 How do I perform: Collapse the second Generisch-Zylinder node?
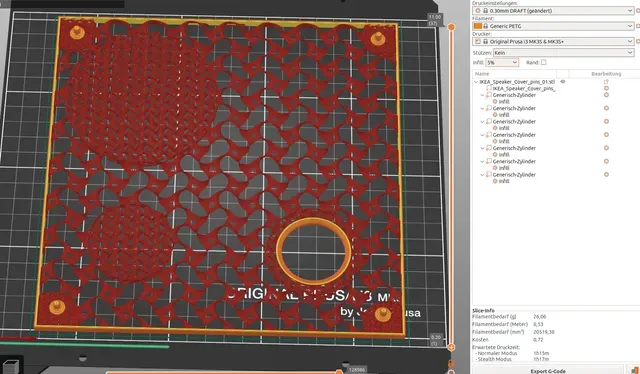[482, 109]
